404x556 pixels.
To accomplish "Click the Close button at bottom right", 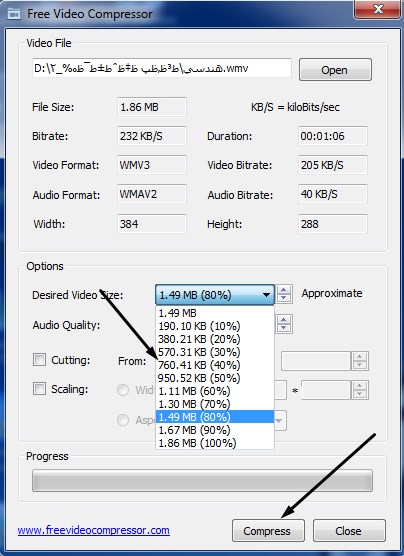I will [x=349, y=531].
